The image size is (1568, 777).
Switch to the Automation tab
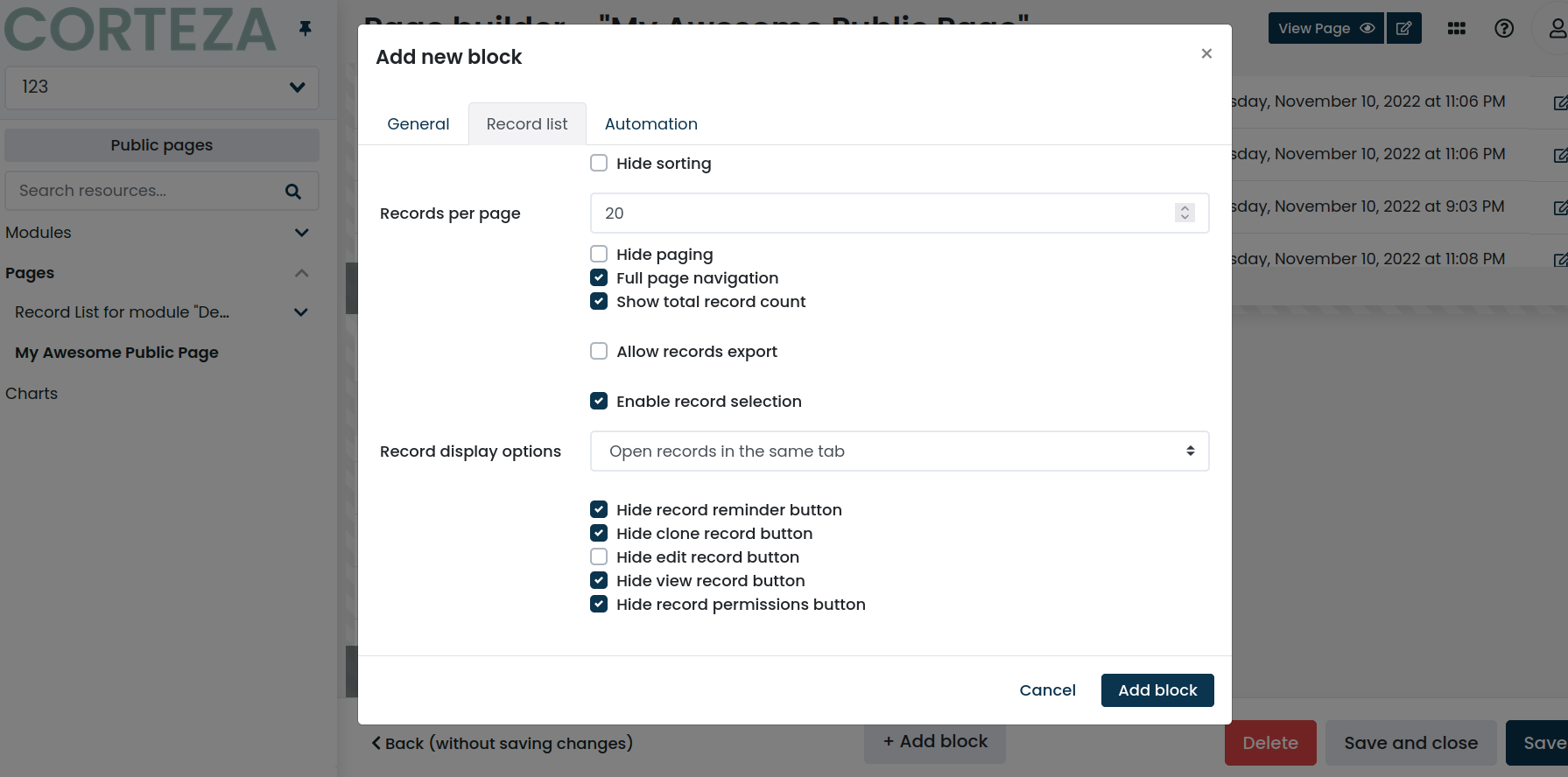coord(650,123)
